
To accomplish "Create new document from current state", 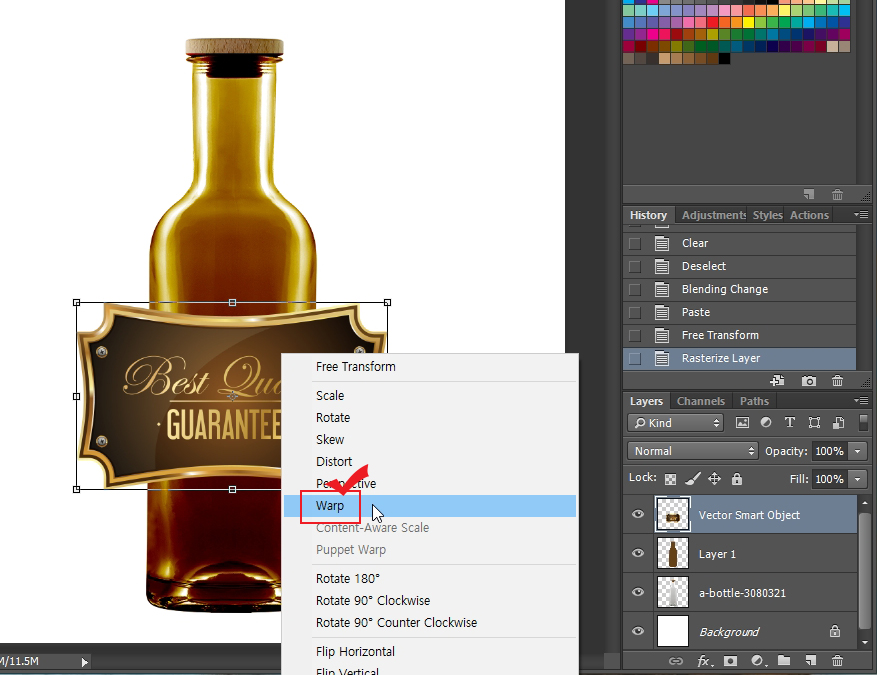I will point(777,381).
